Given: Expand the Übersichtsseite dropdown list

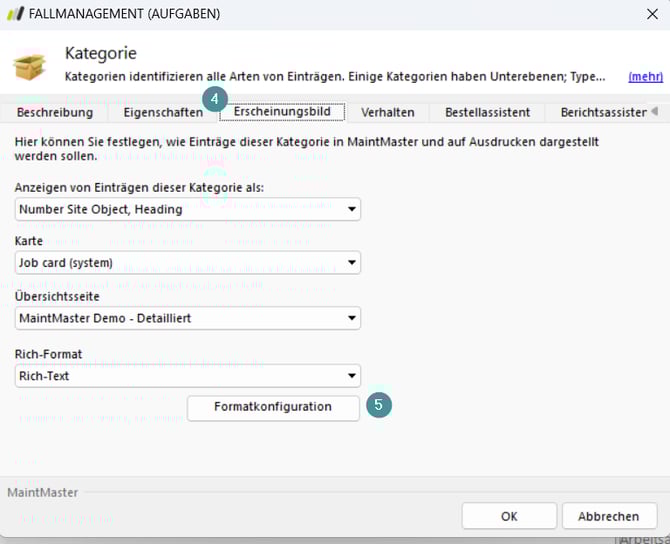Looking at the screenshot, I should pos(189,318).
